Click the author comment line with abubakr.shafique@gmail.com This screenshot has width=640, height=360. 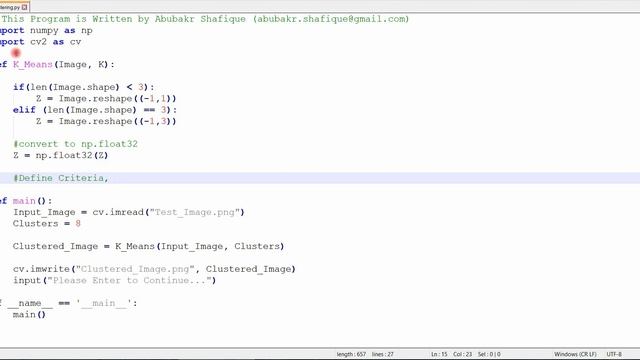pos(205,19)
